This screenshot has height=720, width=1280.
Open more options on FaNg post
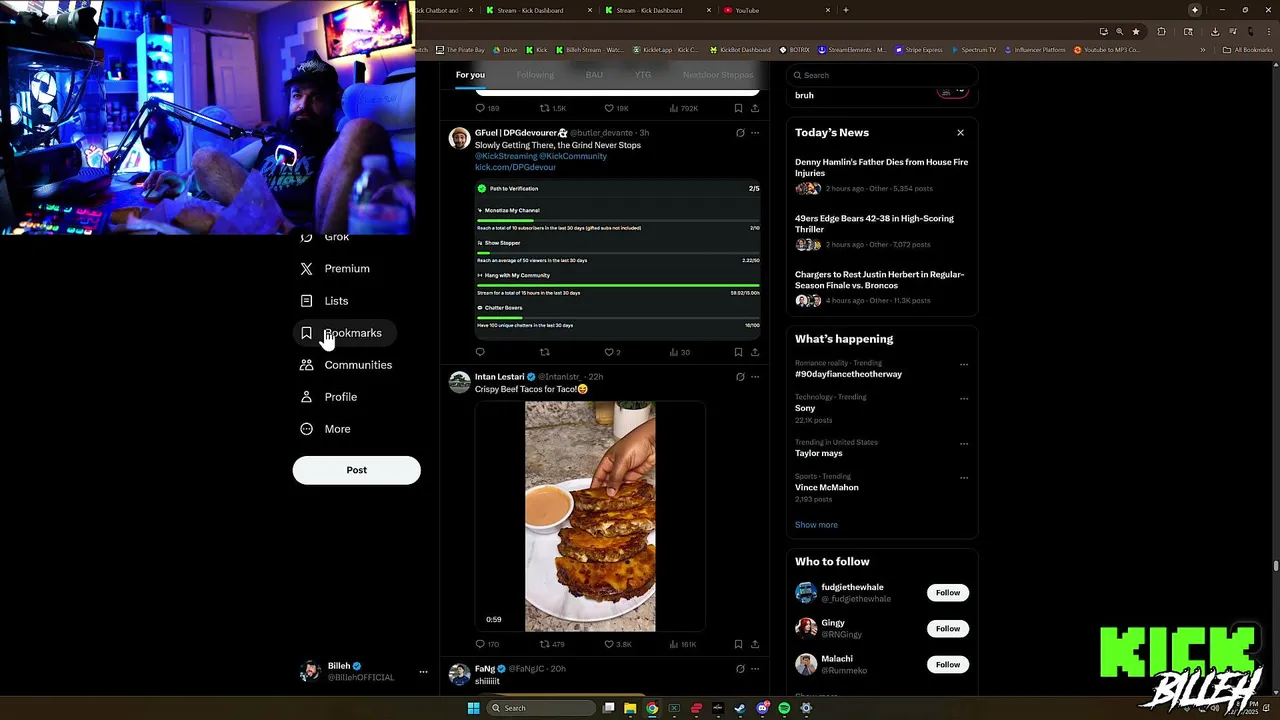coord(755,669)
